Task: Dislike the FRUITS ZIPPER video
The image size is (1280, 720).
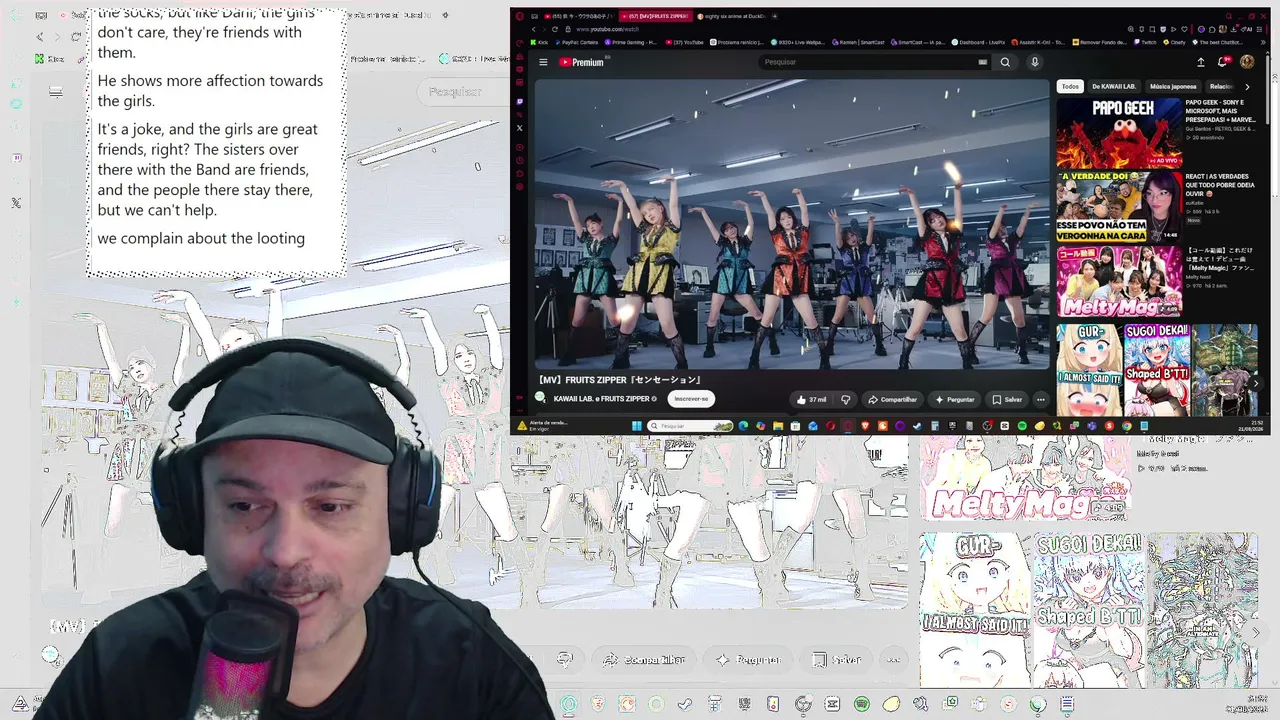Action: pyautogui.click(x=846, y=399)
